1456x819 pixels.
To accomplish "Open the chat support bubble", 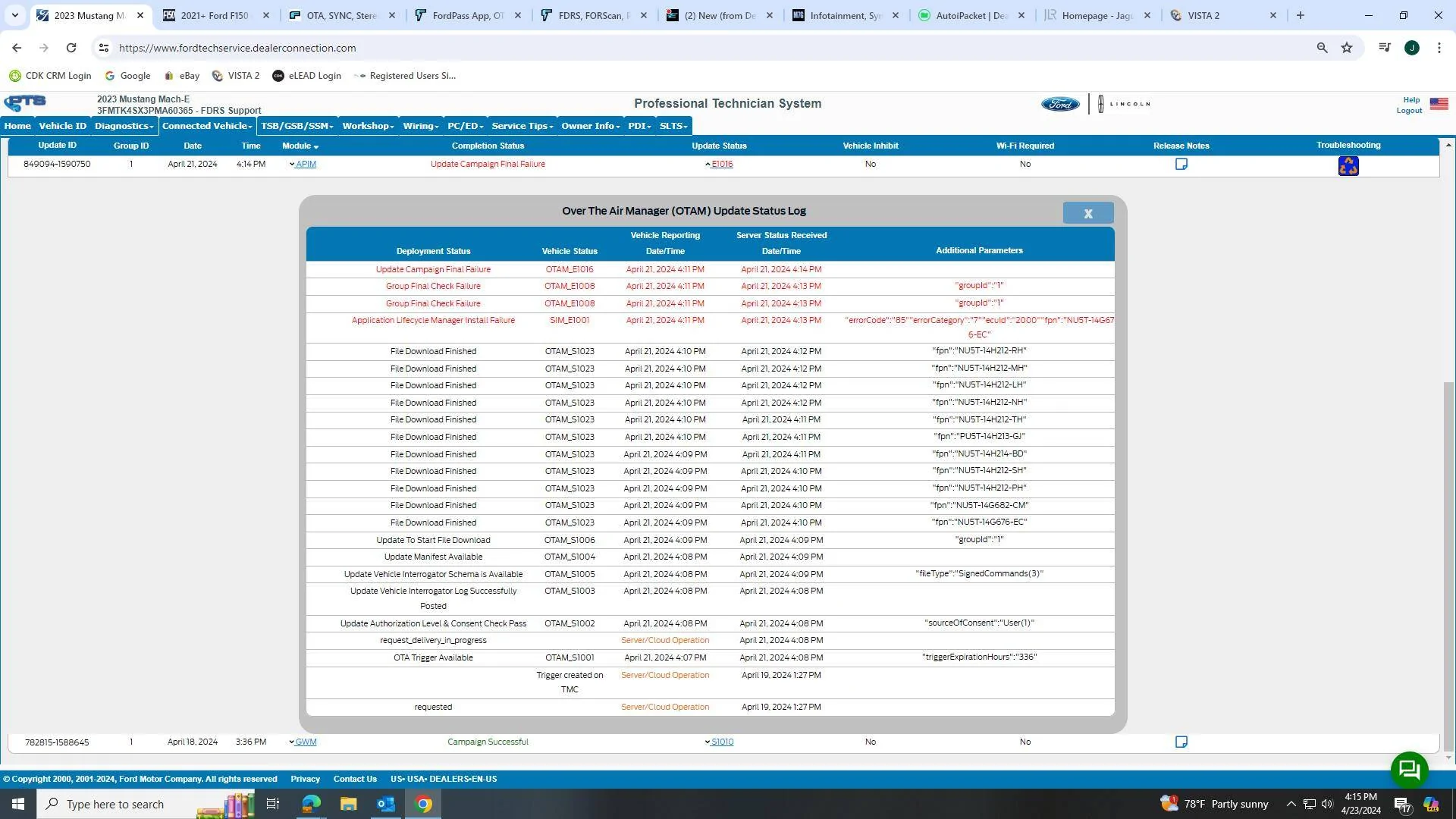I will 1409,770.
